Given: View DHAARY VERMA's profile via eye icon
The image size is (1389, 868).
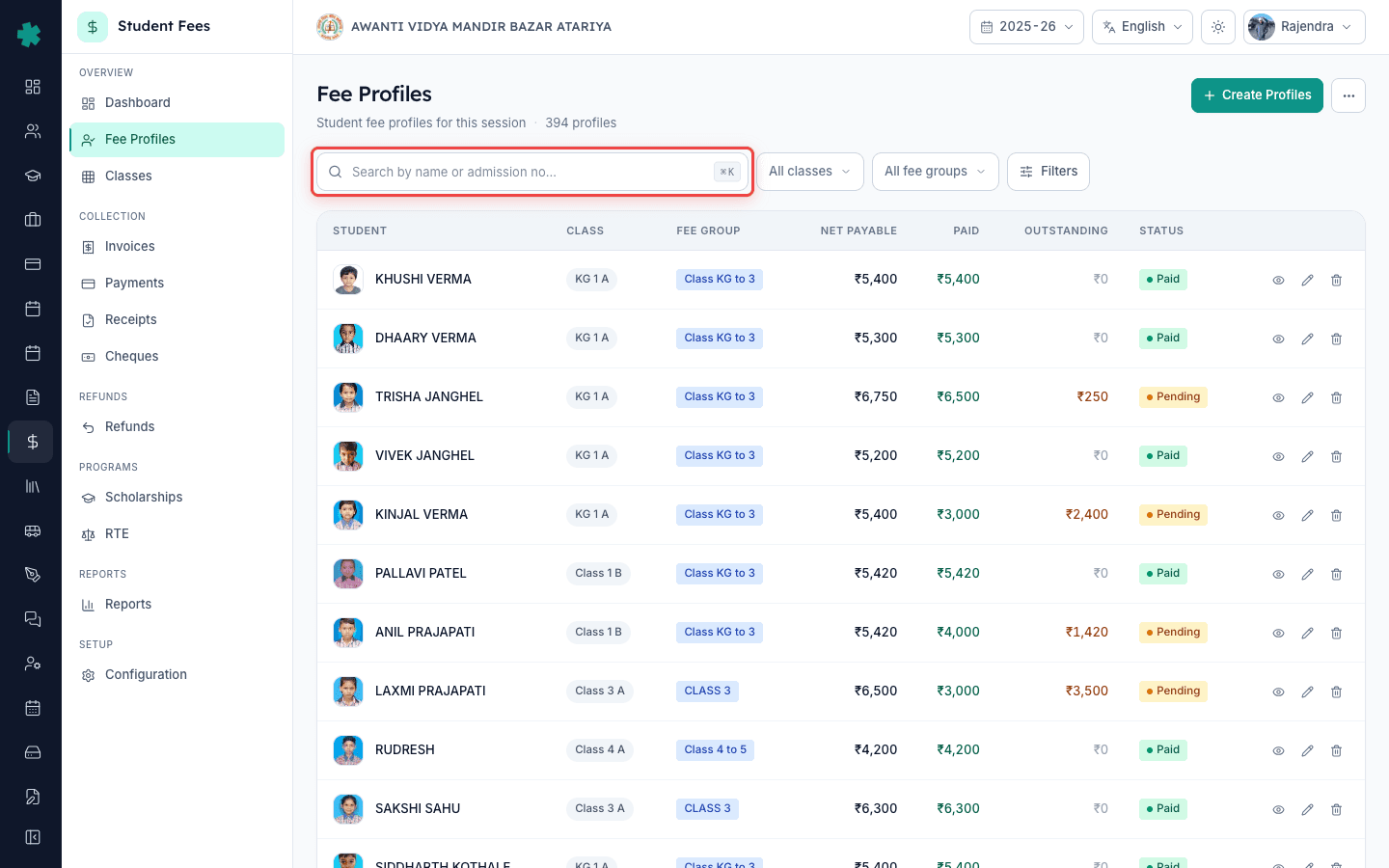Looking at the screenshot, I should click(1278, 339).
